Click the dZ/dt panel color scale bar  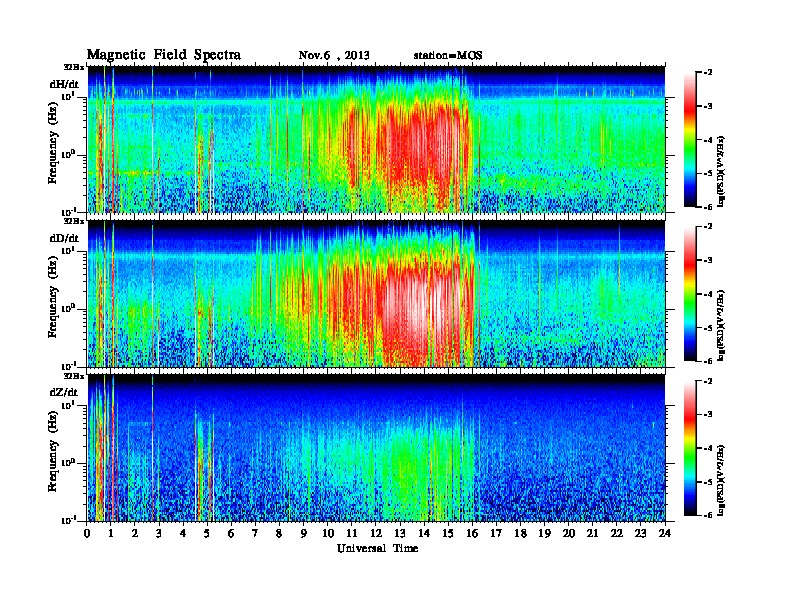tap(689, 448)
